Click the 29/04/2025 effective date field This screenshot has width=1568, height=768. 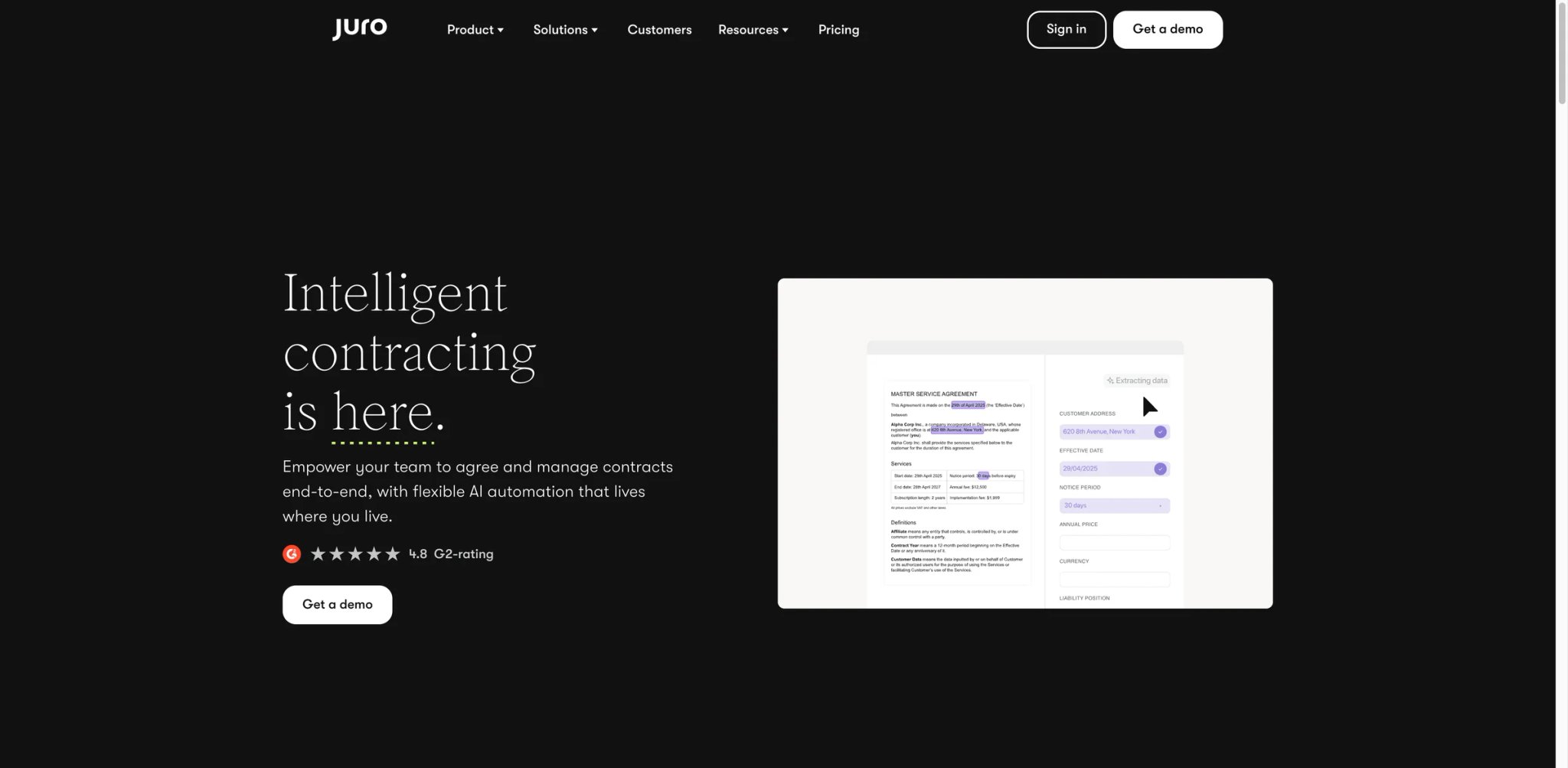(1114, 469)
